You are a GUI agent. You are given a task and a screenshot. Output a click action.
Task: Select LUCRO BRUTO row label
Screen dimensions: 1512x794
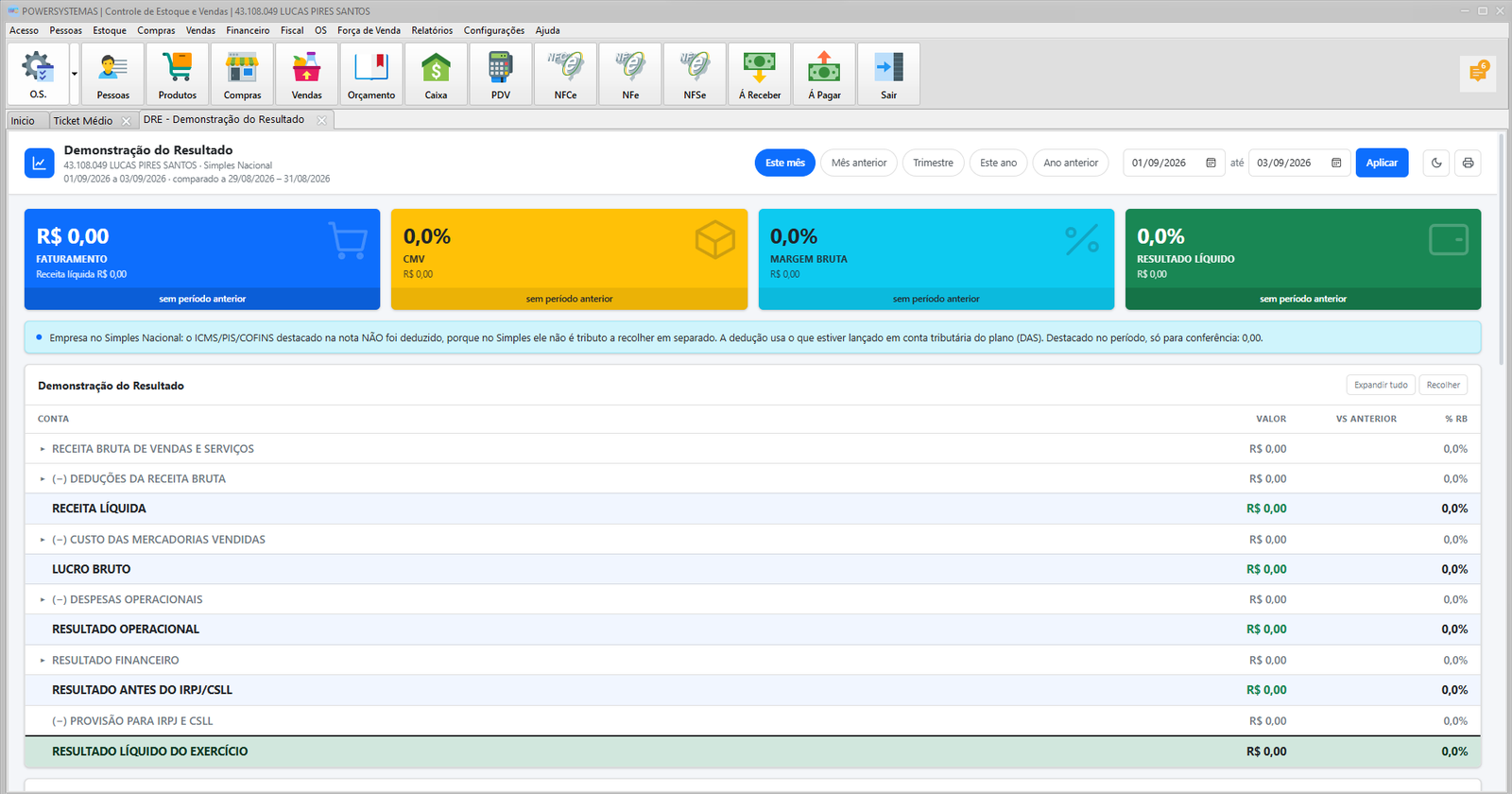[92, 569]
